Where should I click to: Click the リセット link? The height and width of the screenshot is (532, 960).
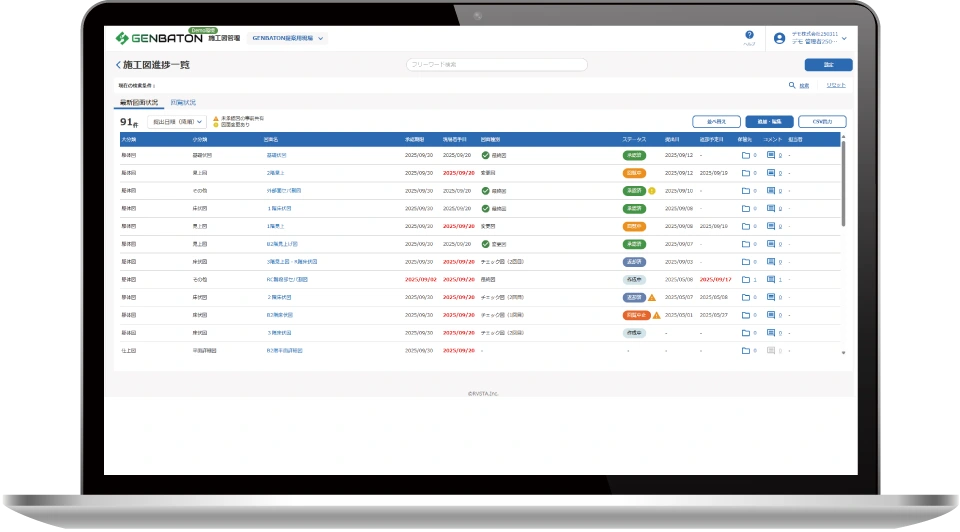[x=836, y=85]
